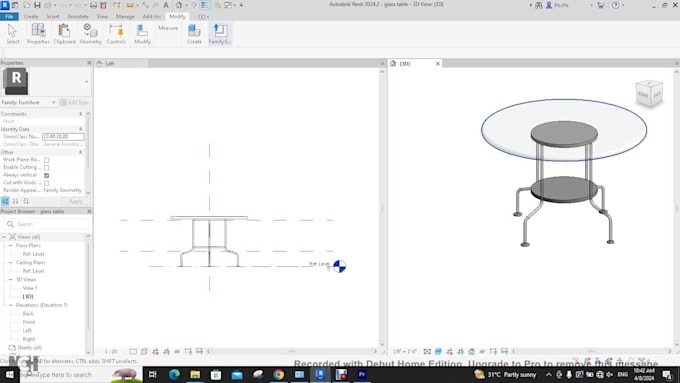Collapse the Elevations (Elevation 1) node
This screenshot has height=383, width=680.
11,305
